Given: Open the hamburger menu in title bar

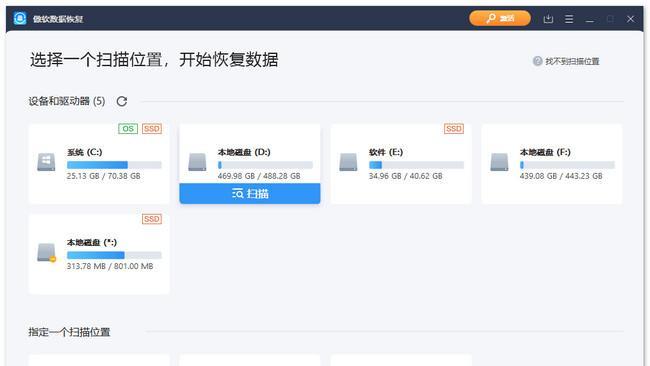Looking at the screenshot, I should (x=569, y=19).
